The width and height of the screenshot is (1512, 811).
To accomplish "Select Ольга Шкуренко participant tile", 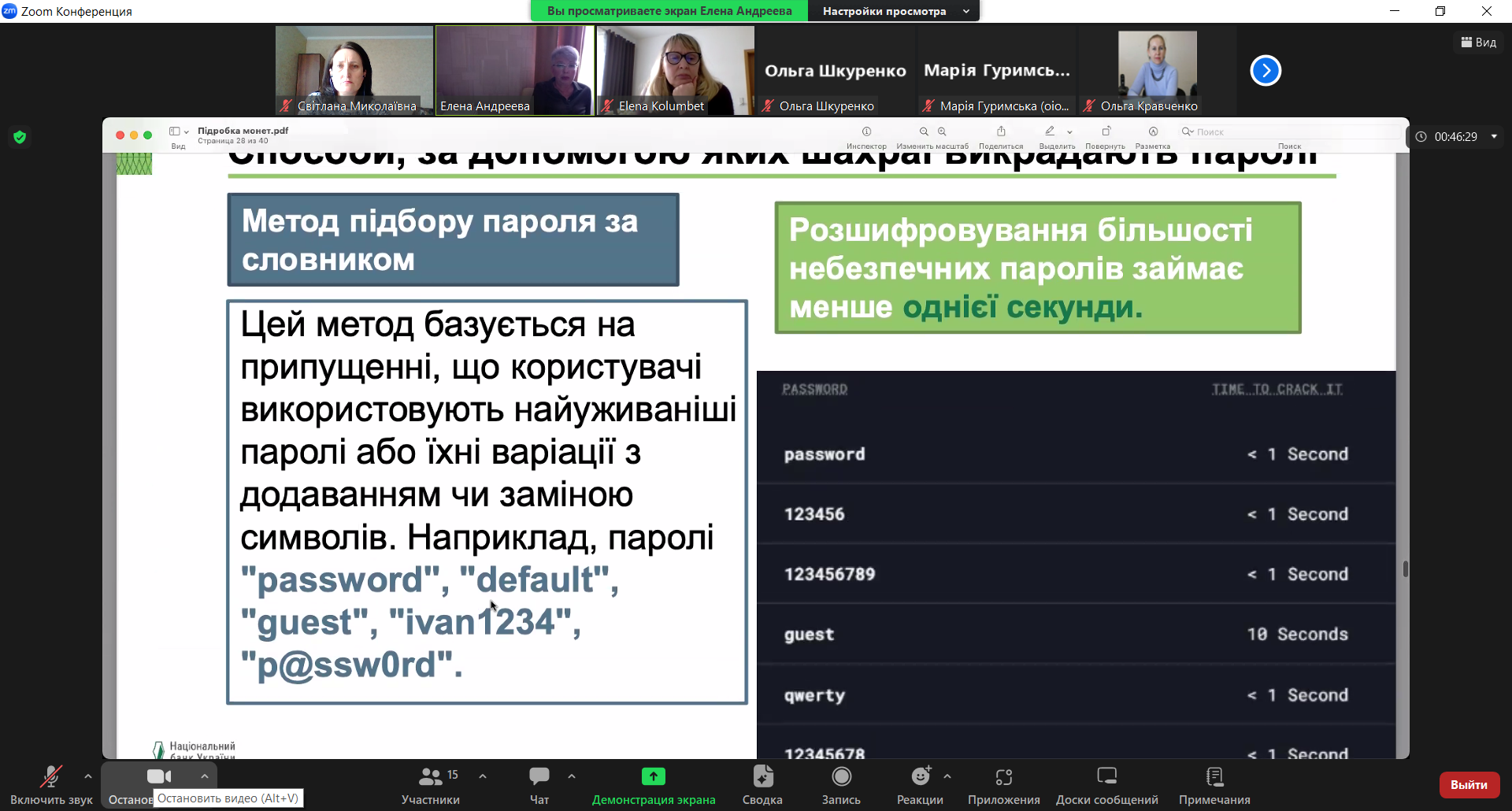I will point(836,71).
